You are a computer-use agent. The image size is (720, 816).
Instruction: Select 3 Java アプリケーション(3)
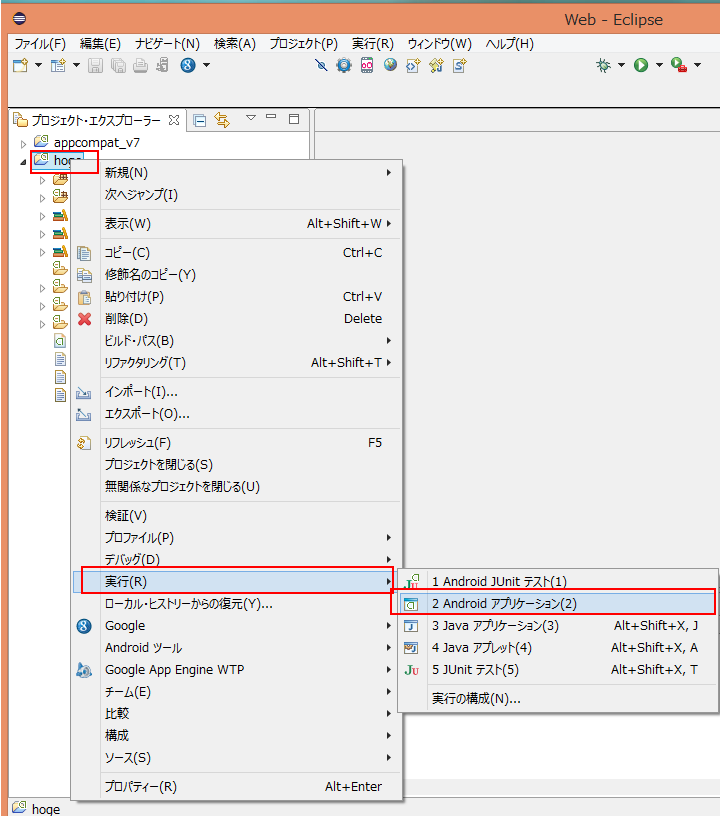(x=558, y=626)
